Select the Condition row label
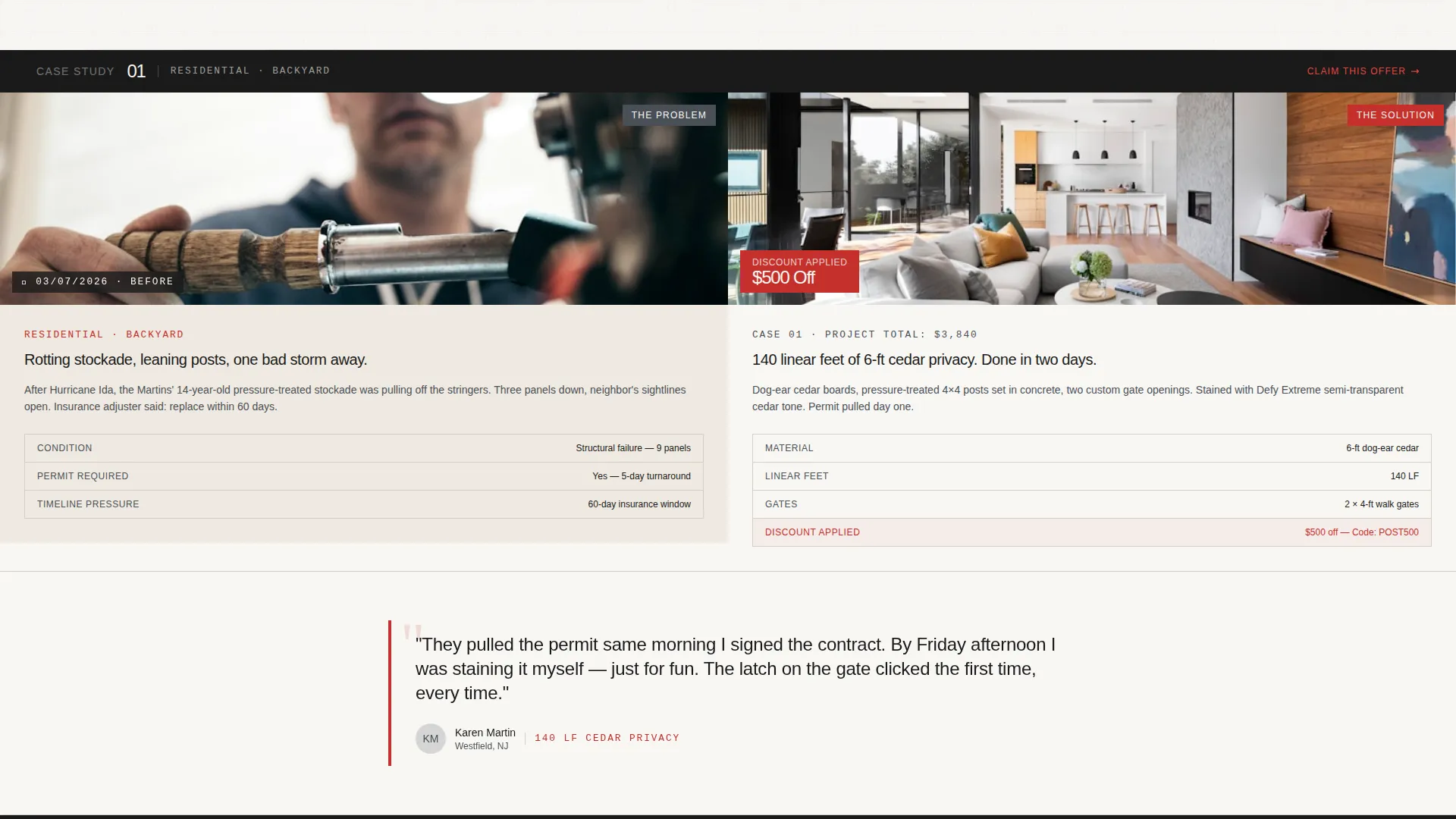Viewport: 1456px width, 819px height. point(64,448)
